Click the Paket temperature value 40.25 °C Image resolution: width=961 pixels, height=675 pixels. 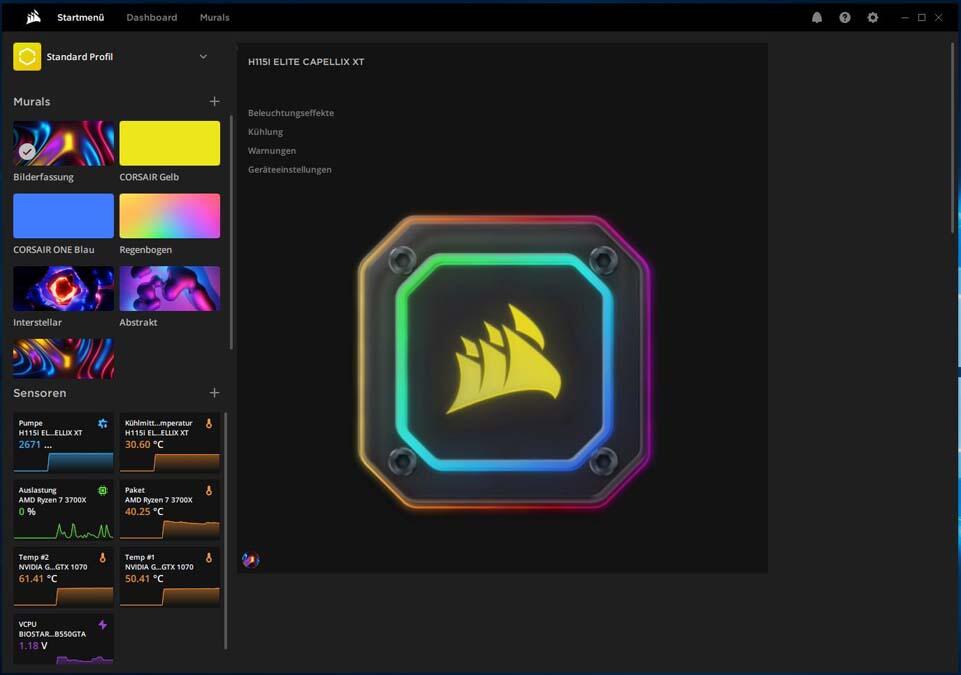pos(145,511)
